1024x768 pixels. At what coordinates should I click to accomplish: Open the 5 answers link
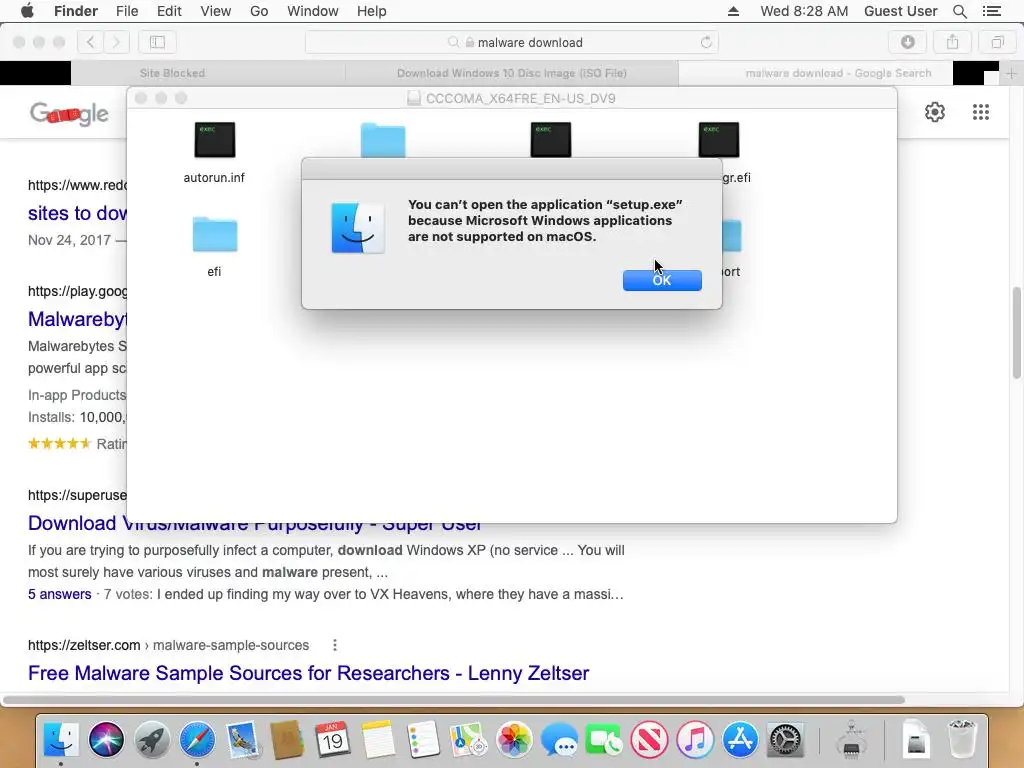click(59, 594)
